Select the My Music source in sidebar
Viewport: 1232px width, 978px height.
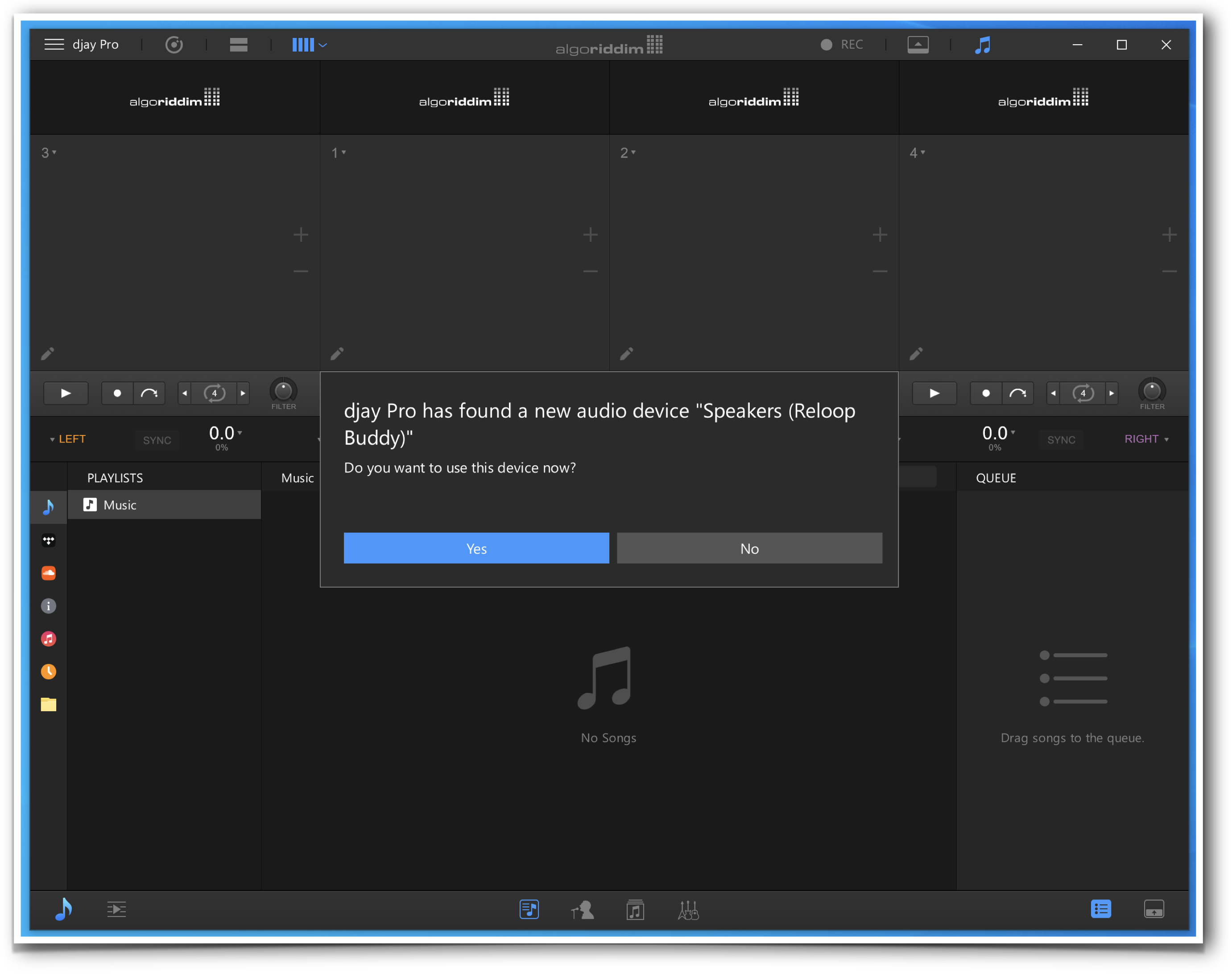[49, 507]
